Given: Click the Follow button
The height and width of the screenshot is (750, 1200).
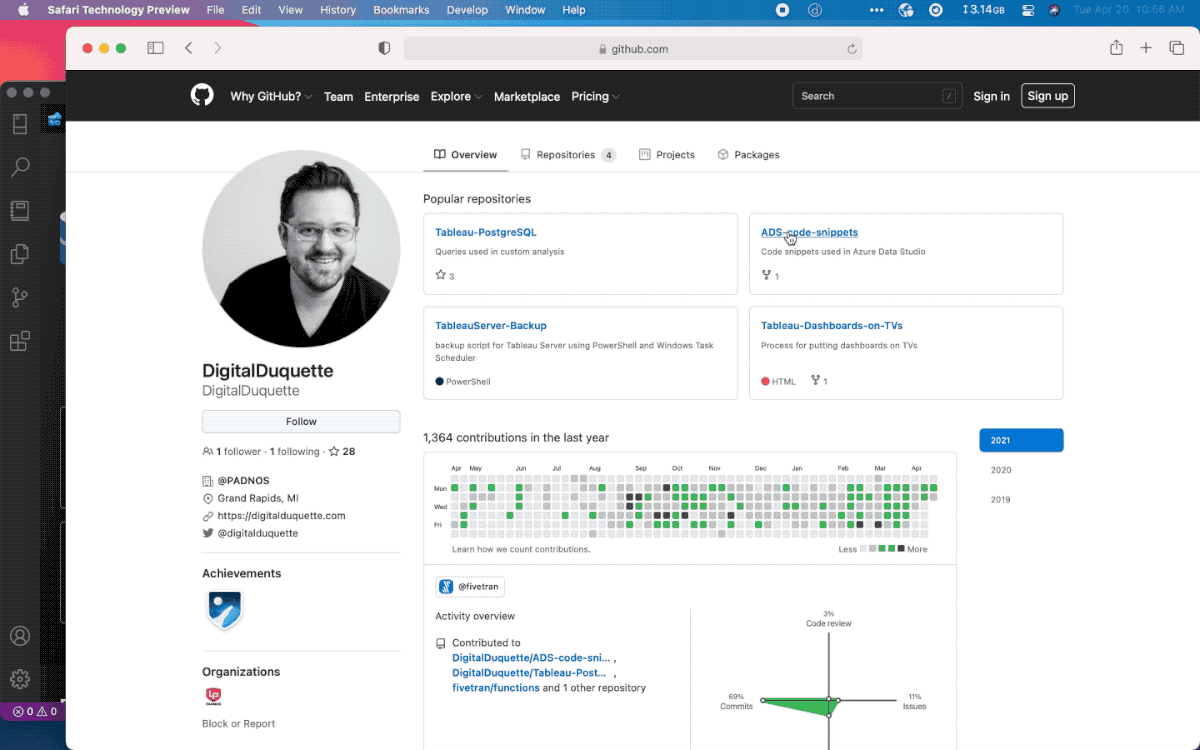Looking at the screenshot, I should [301, 421].
